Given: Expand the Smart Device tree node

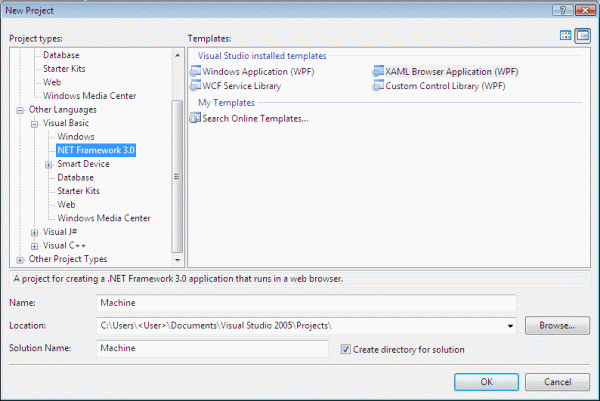Looking at the screenshot, I should pyautogui.click(x=49, y=165).
